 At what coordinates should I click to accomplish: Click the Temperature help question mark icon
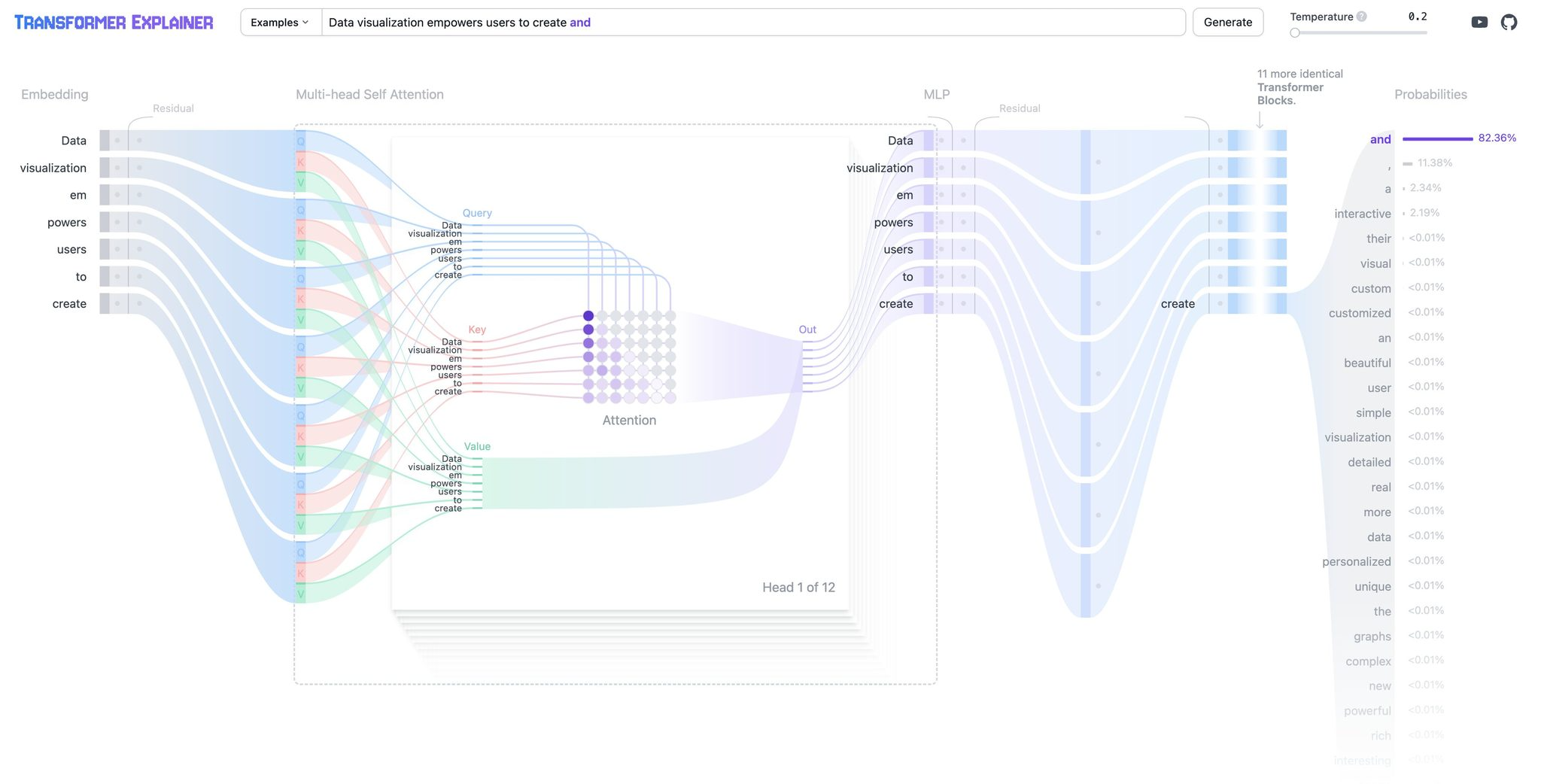click(x=1361, y=17)
